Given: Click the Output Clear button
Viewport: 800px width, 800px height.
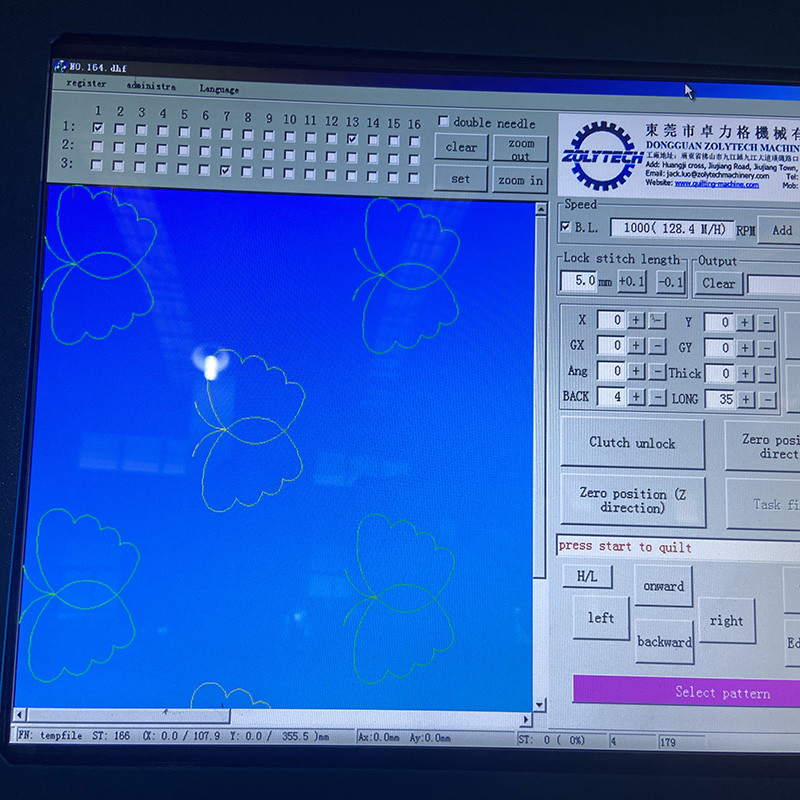Looking at the screenshot, I should coord(718,284).
